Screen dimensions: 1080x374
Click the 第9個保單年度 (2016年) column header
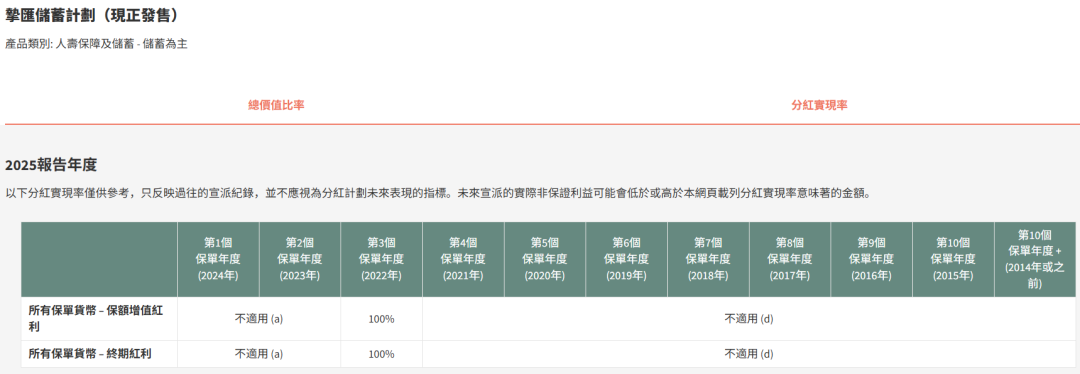[871, 259]
